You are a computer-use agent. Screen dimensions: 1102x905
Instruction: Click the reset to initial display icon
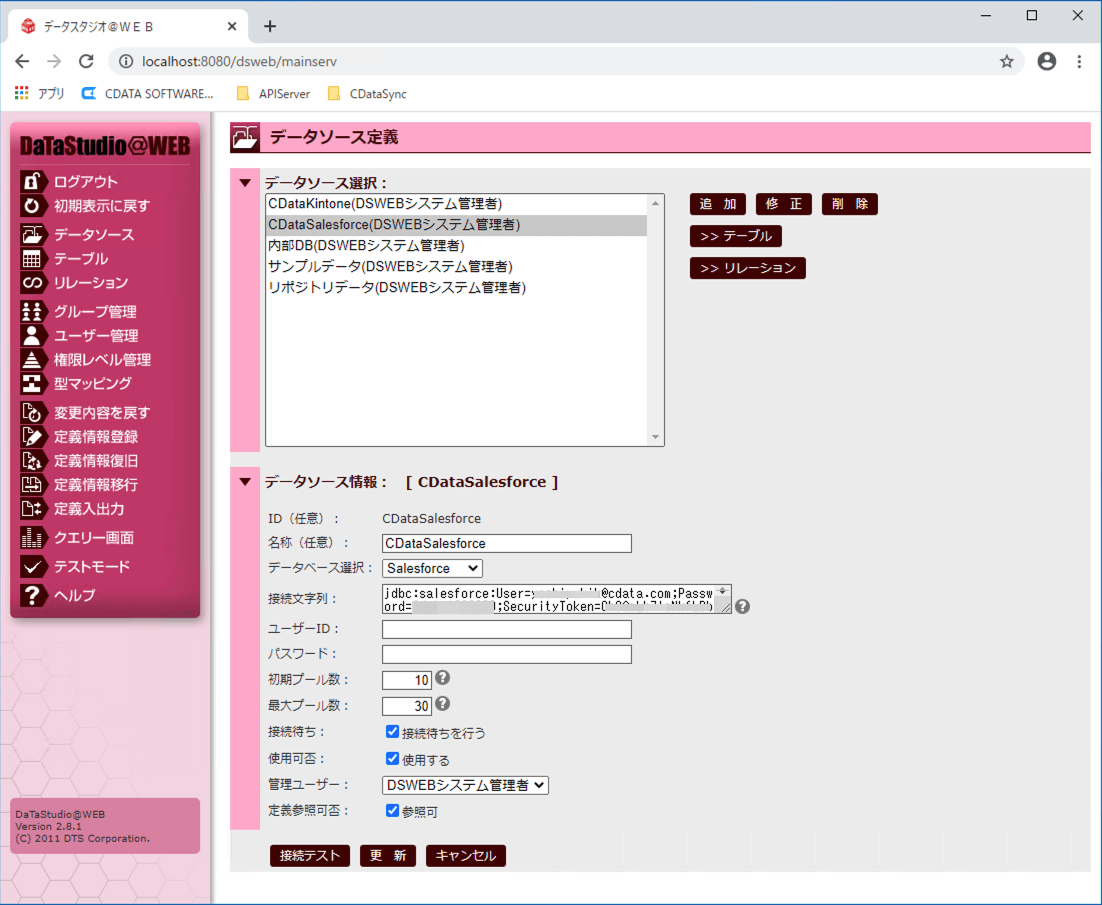pos(32,206)
